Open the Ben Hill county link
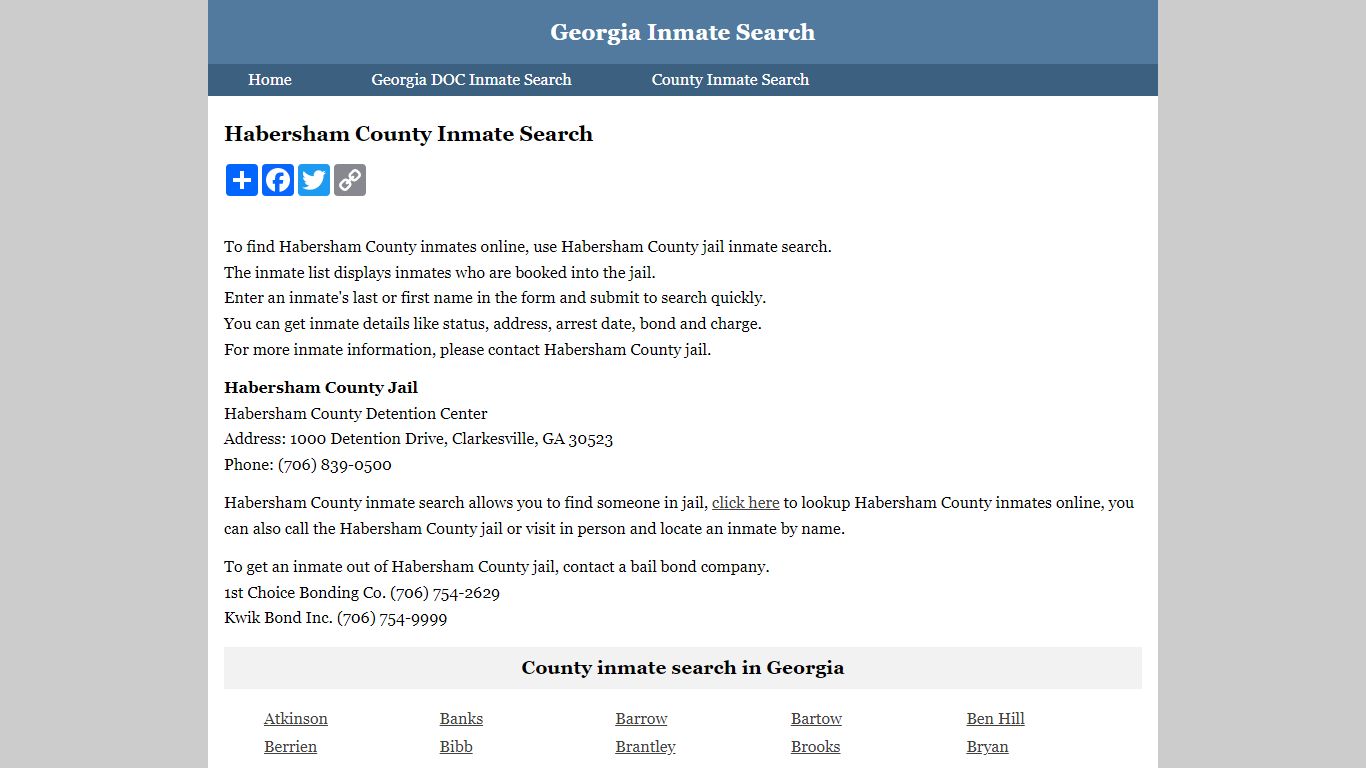The width and height of the screenshot is (1366, 768). pyautogui.click(x=995, y=719)
